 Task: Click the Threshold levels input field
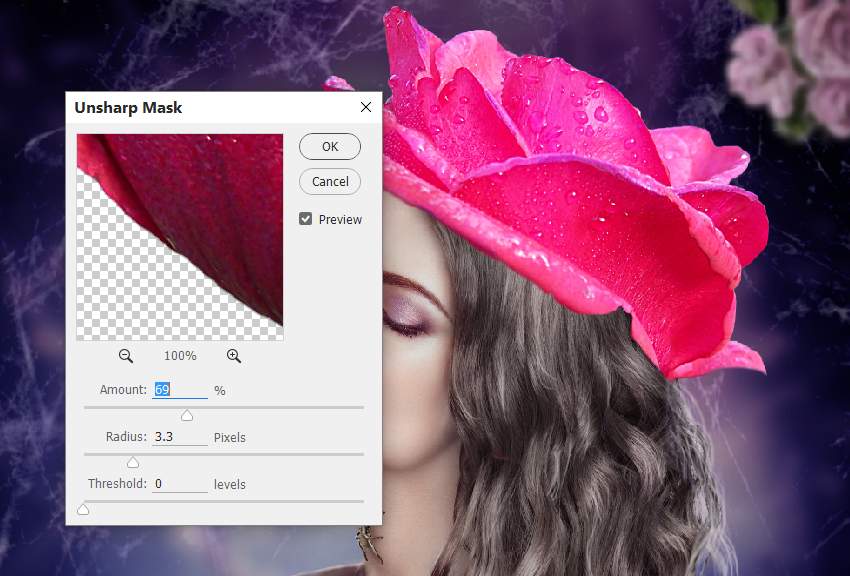pyautogui.click(x=180, y=484)
